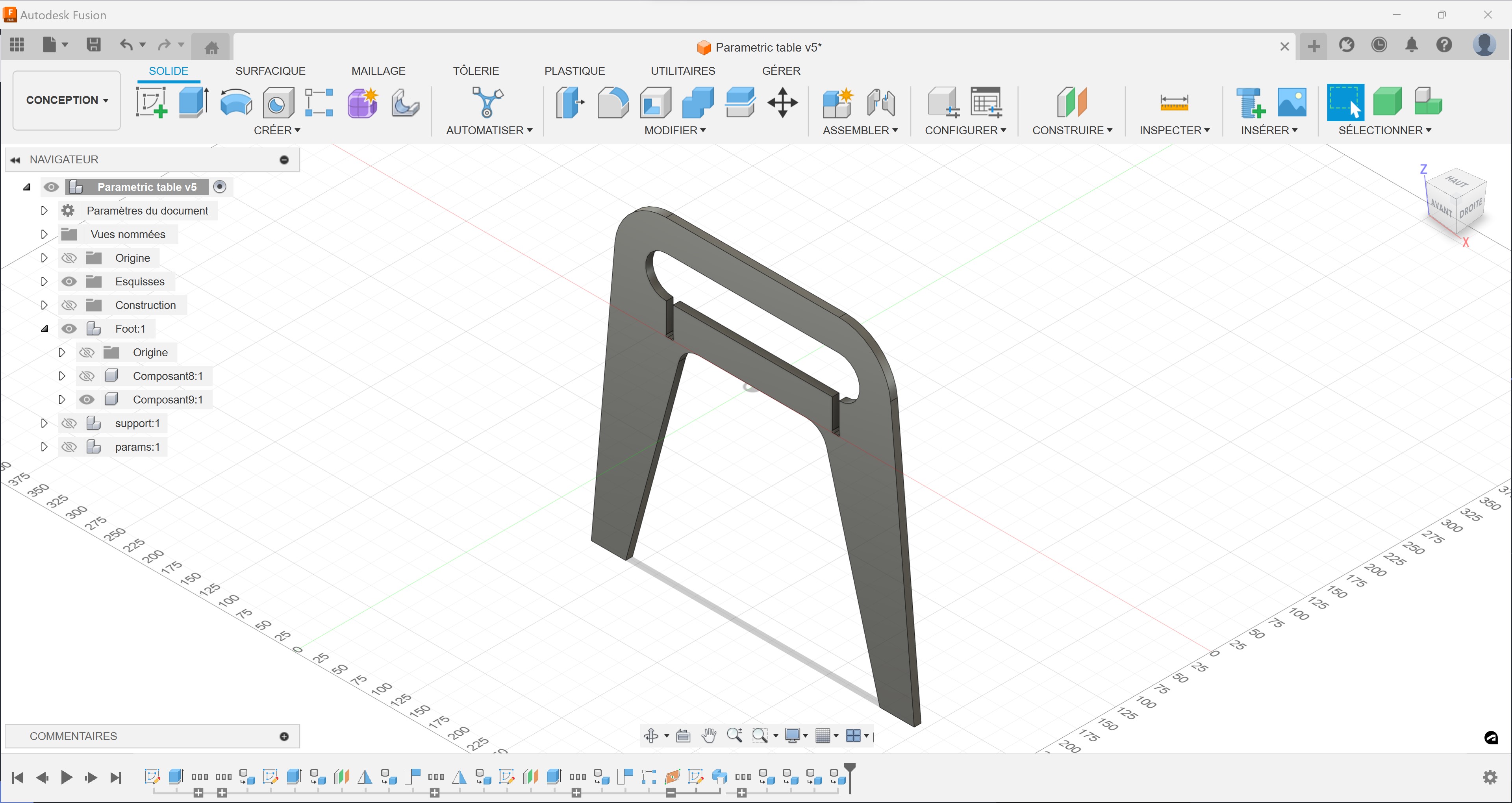Open the CONCEPTION workspace dropdown
The width and height of the screenshot is (1512, 803).
point(66,100)
